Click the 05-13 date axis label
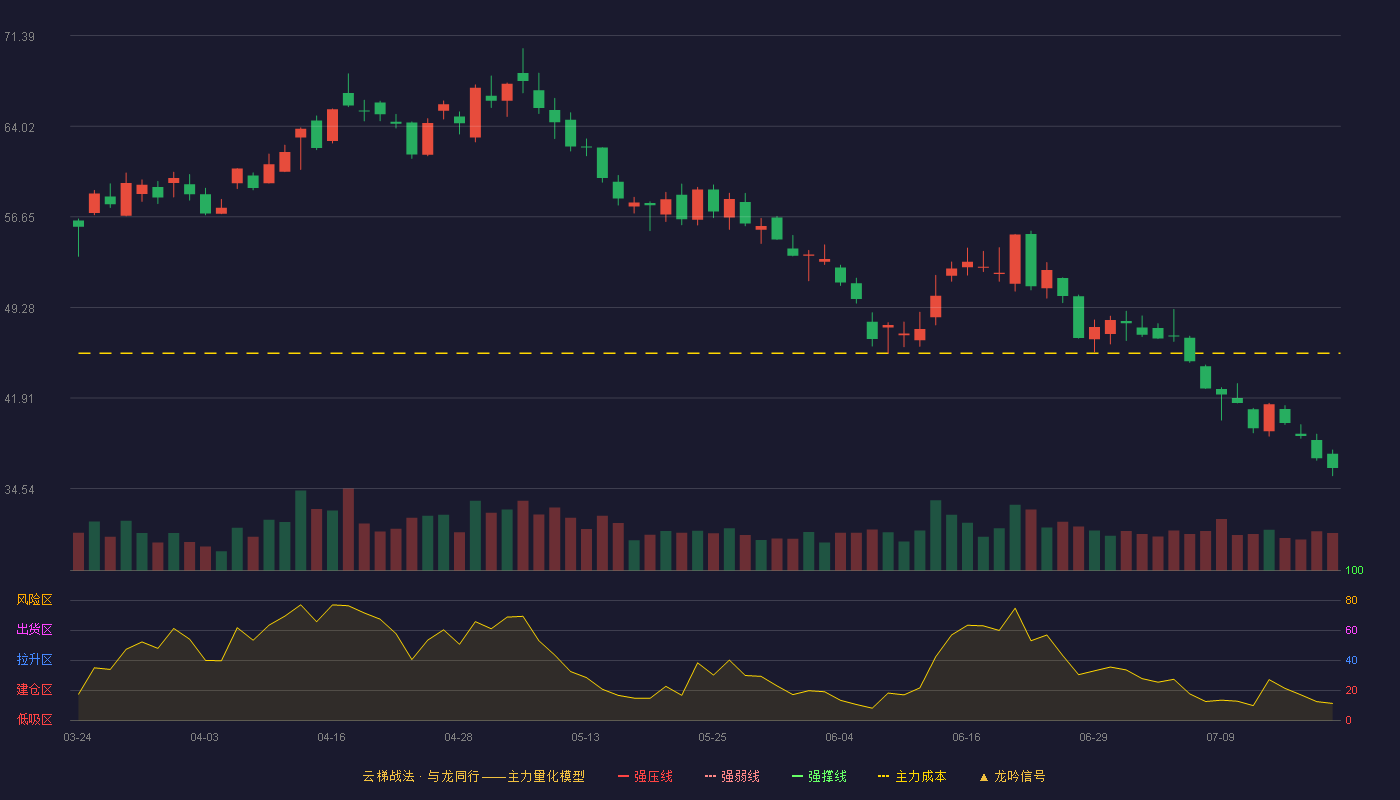 pos(585,737)
